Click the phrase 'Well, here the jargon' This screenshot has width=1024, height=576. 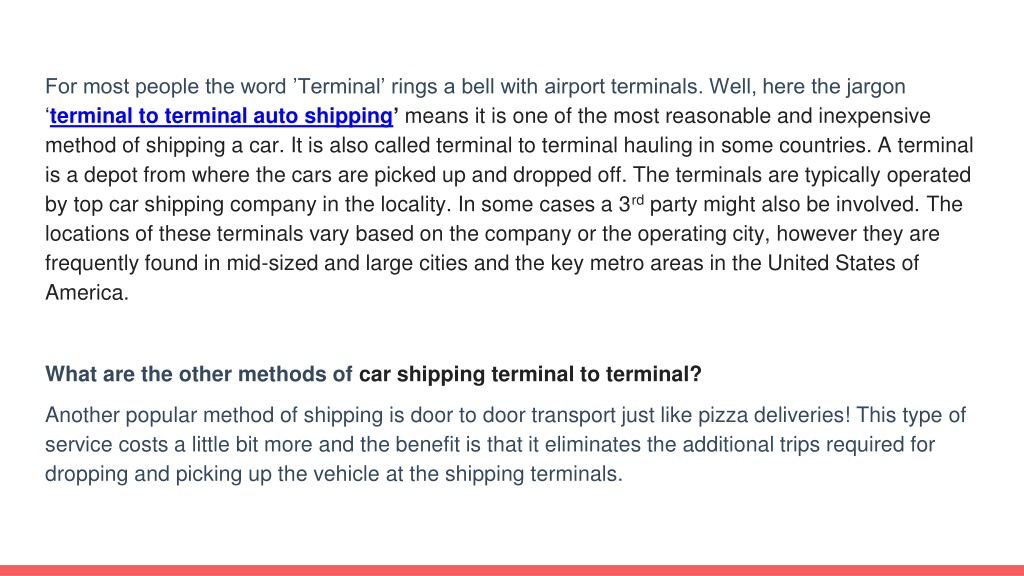click(x=807, y=86)
